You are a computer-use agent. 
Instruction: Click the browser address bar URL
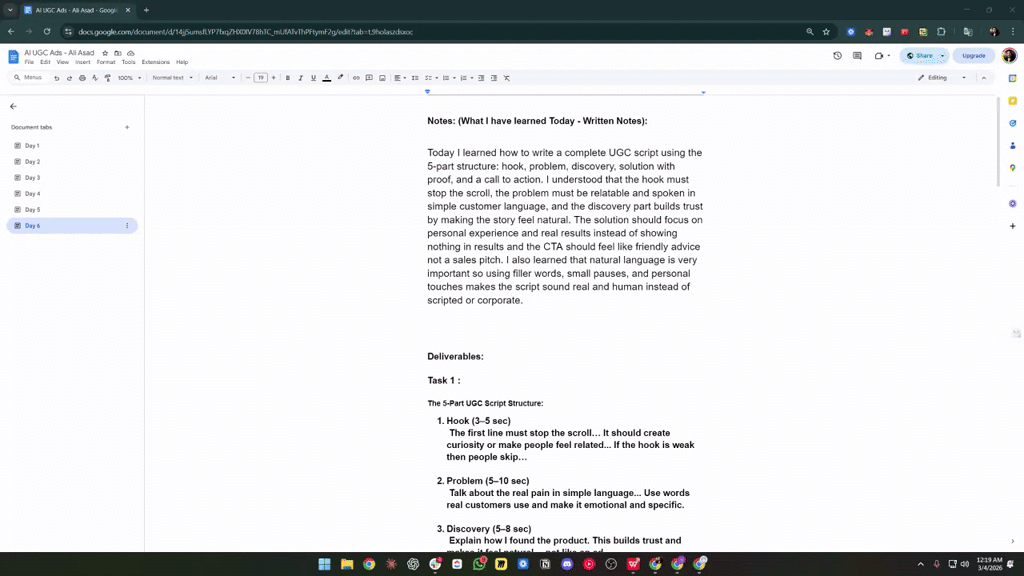click(x=245, y=31)
